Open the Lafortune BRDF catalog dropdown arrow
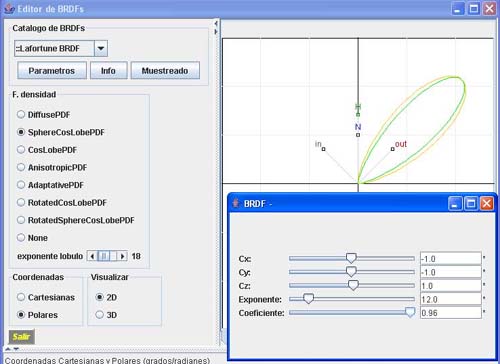The width and height of the screenshot is (500, 364). pyautogui.click(x=101, y=49)
